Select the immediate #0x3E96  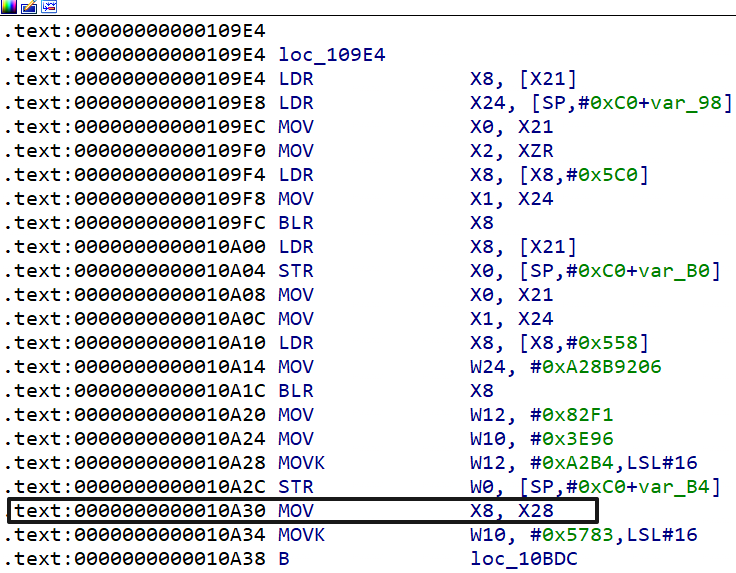(x=572, y=439)
